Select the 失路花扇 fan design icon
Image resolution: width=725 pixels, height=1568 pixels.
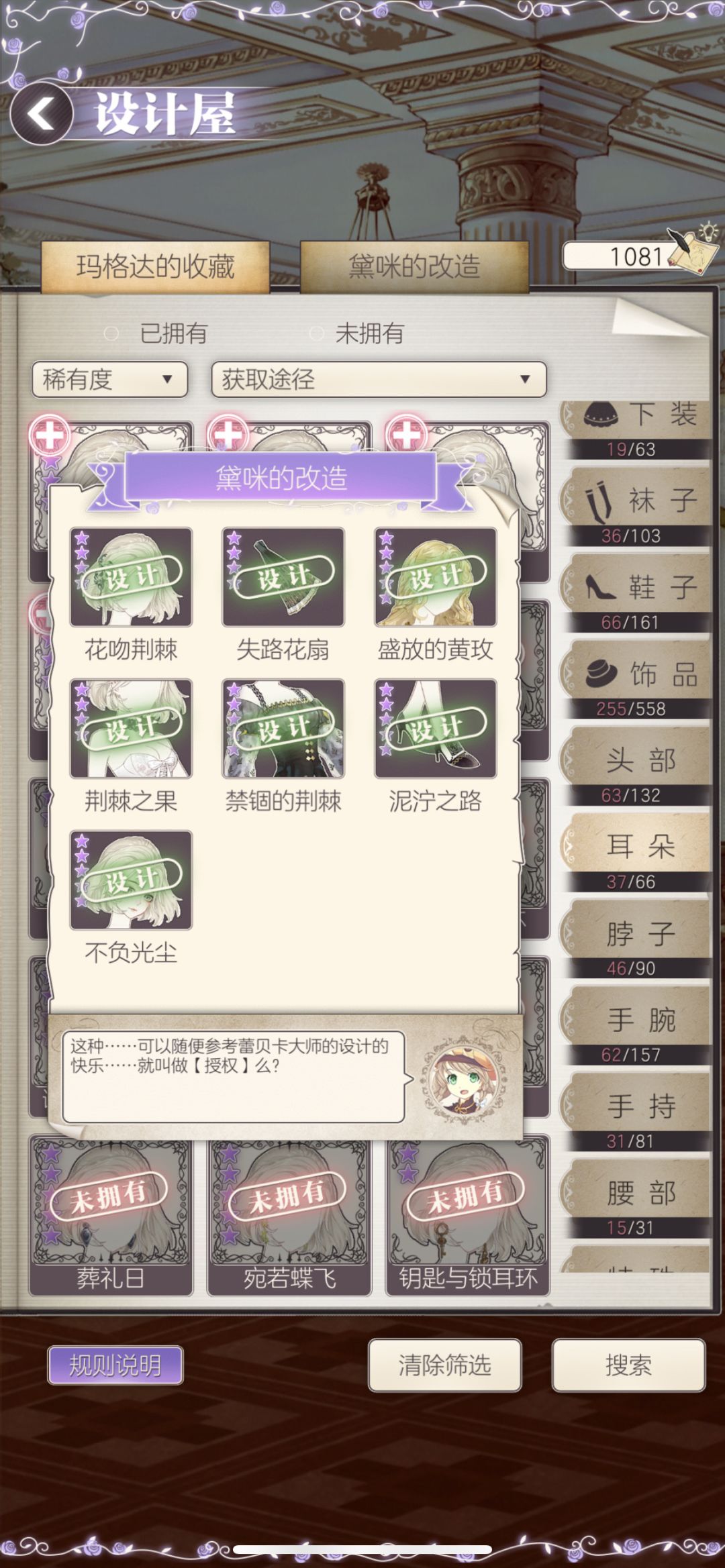pyautogui.click(x=283, y=576)
